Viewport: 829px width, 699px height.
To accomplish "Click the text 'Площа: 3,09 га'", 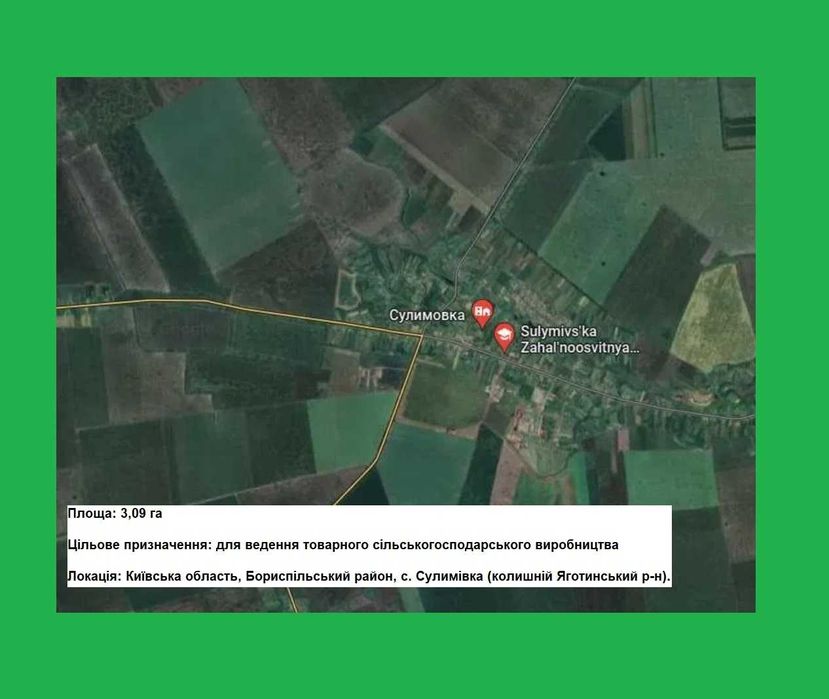I will (x=115, y=513).
